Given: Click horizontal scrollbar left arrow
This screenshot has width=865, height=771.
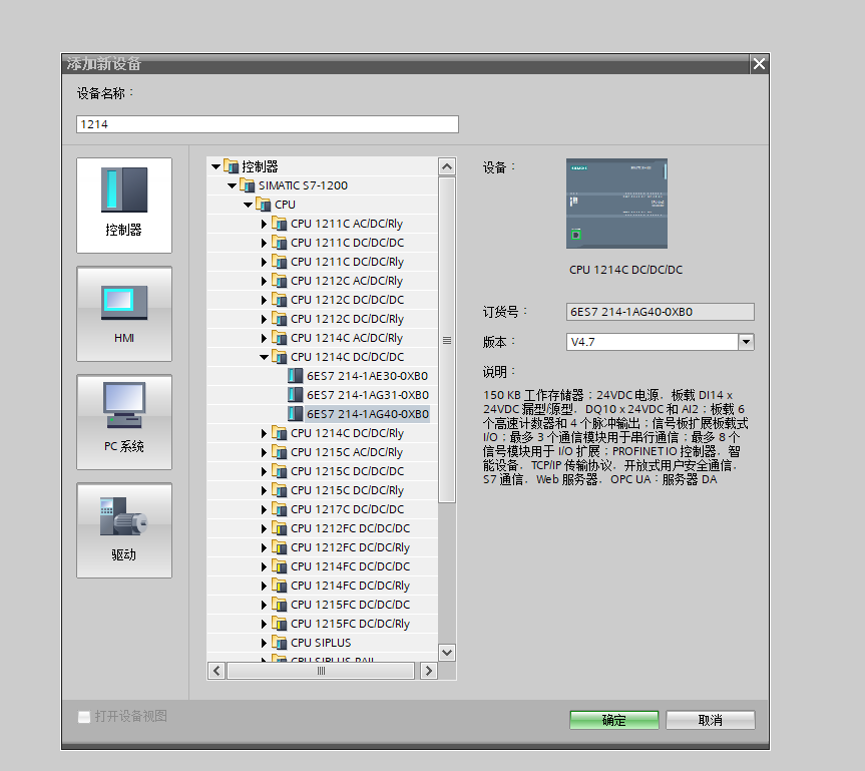Looking at the screenshot, I should click(x=216, y=671).
